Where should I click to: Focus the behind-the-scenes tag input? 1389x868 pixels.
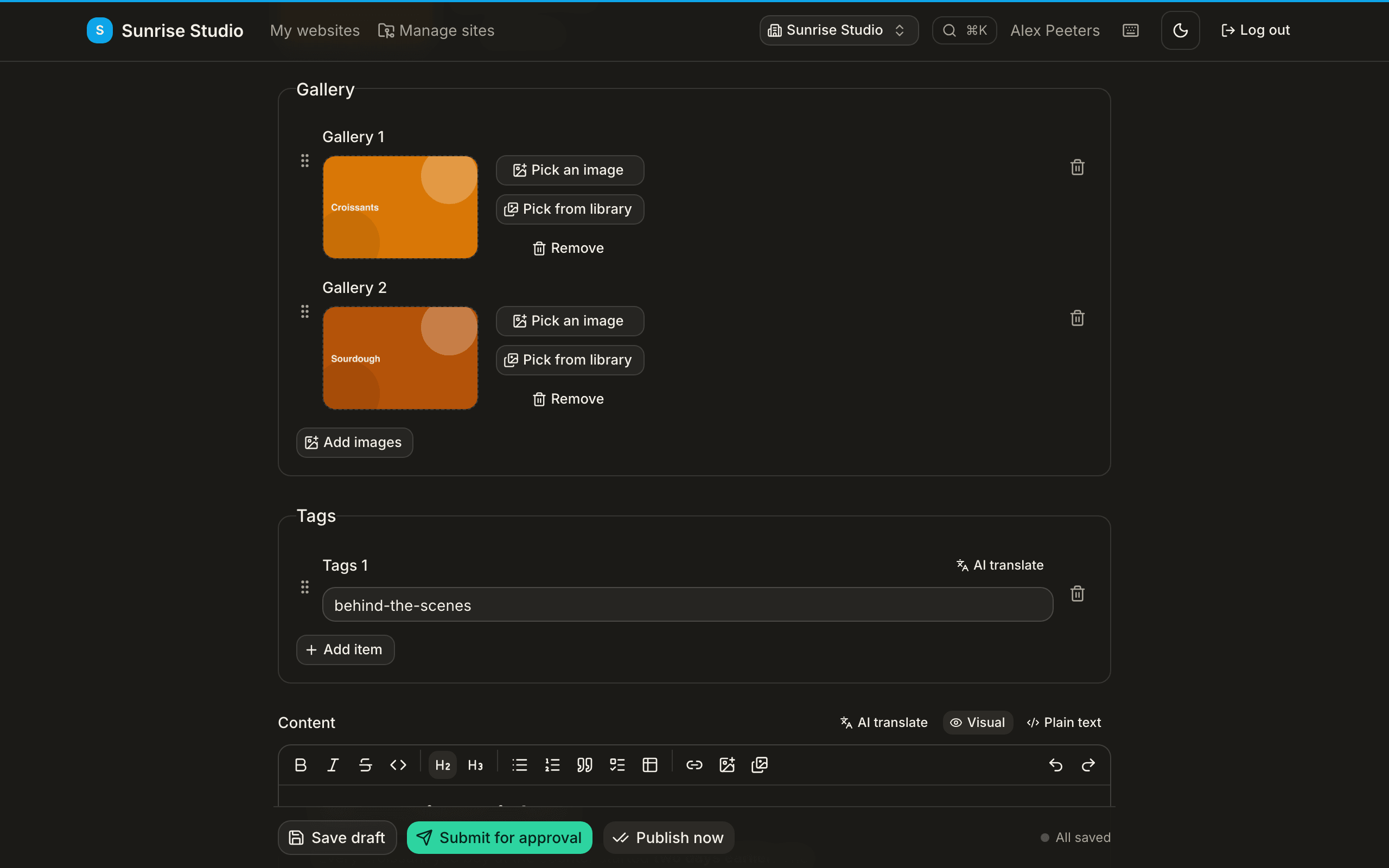[687, 604]
